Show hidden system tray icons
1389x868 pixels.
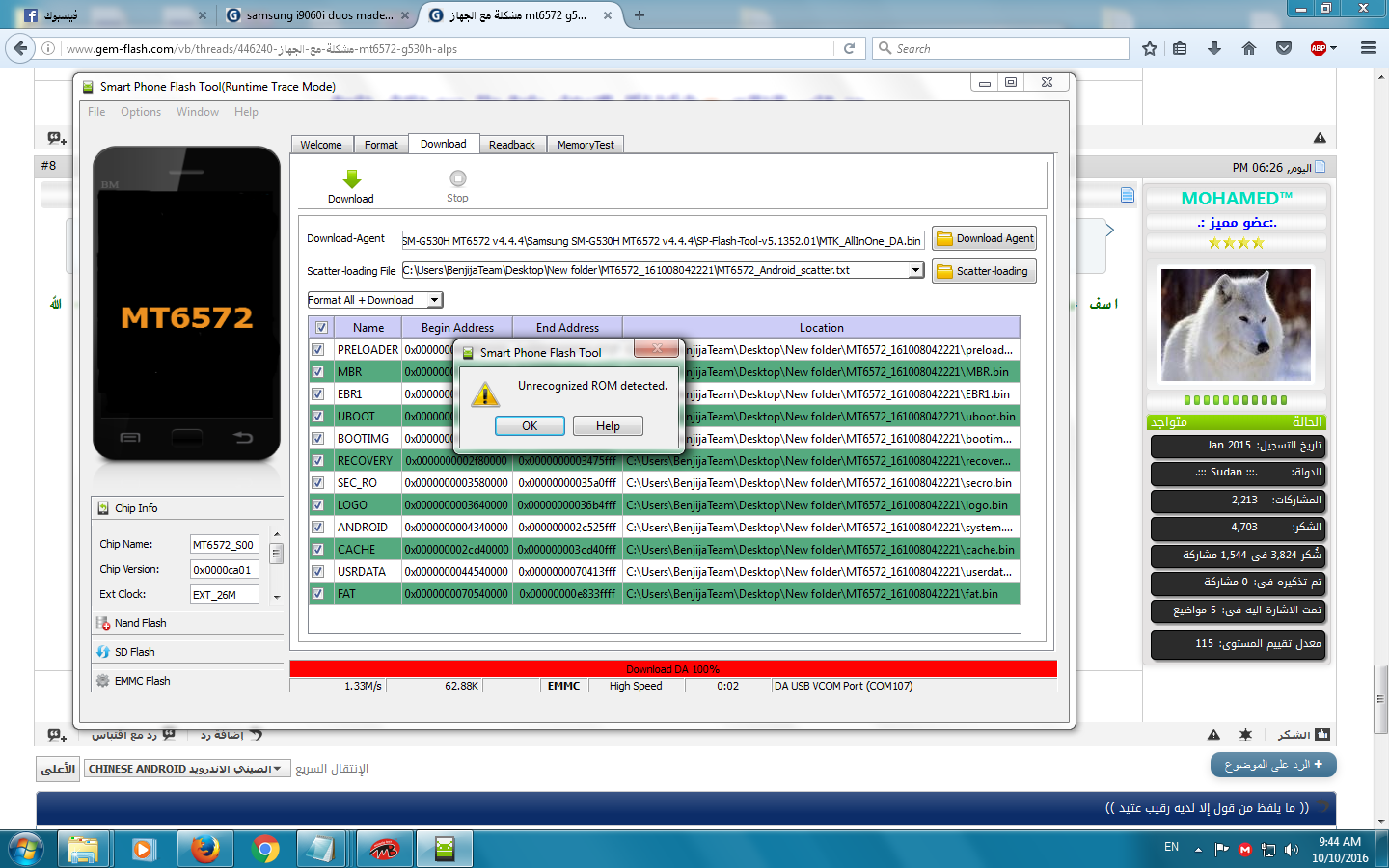(1198, 850)
